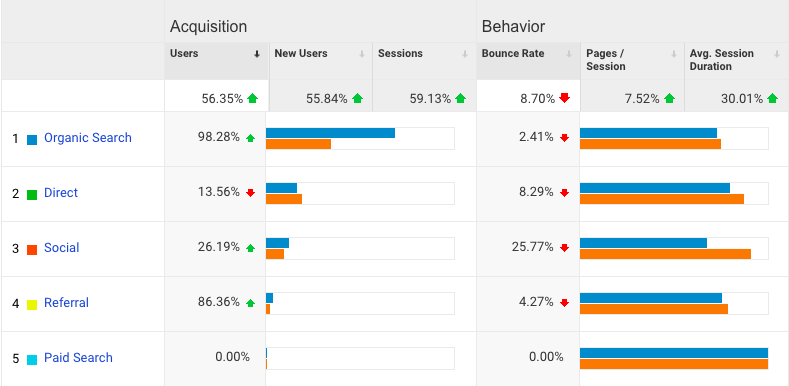Click green up arrow beside 56.35% users

click(x=253, y=99)
